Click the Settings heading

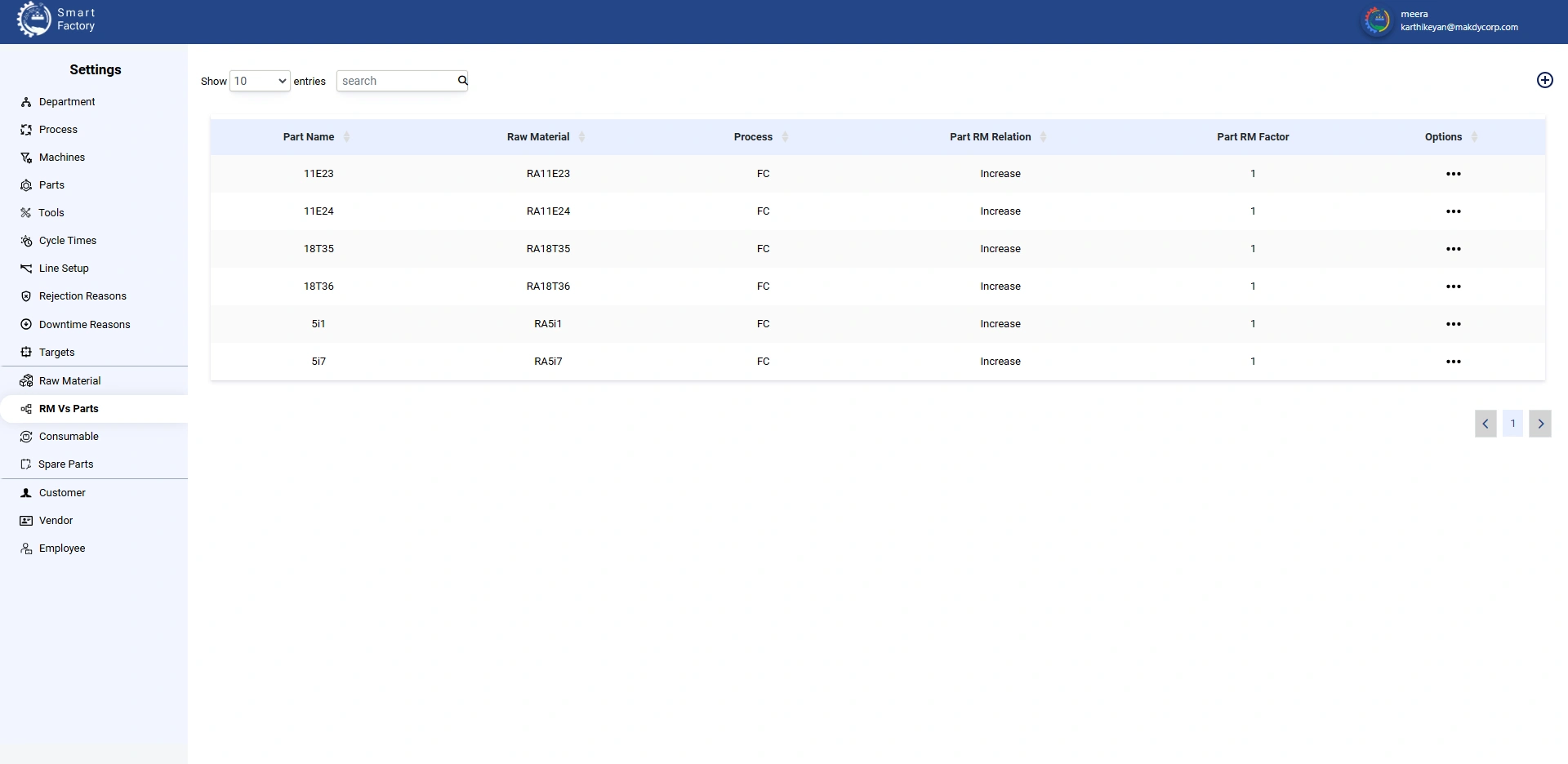coord(96,70)
